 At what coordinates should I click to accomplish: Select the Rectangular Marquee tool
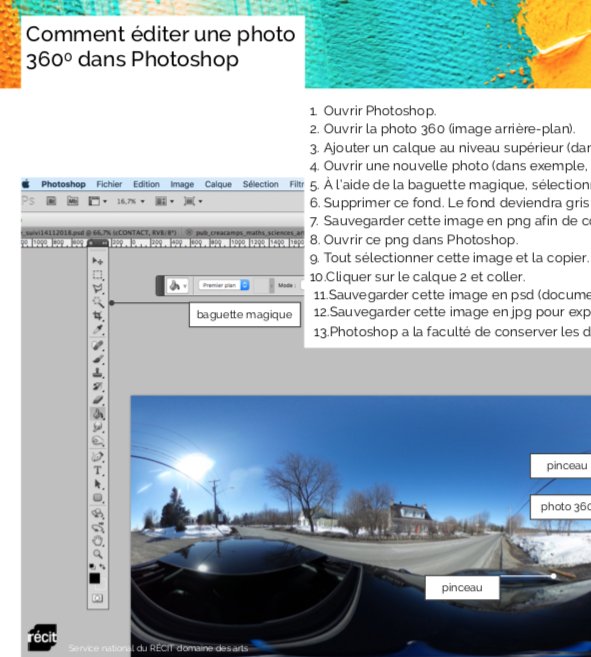[x=98, y=275]
